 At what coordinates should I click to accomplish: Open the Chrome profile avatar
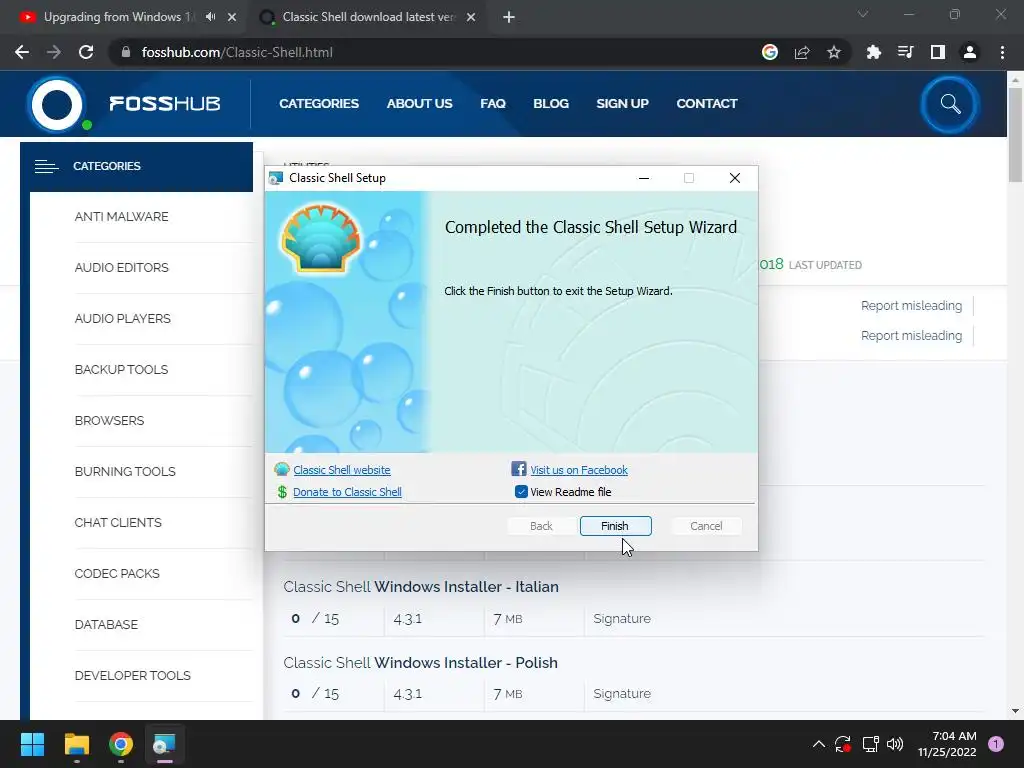point(970,52)
